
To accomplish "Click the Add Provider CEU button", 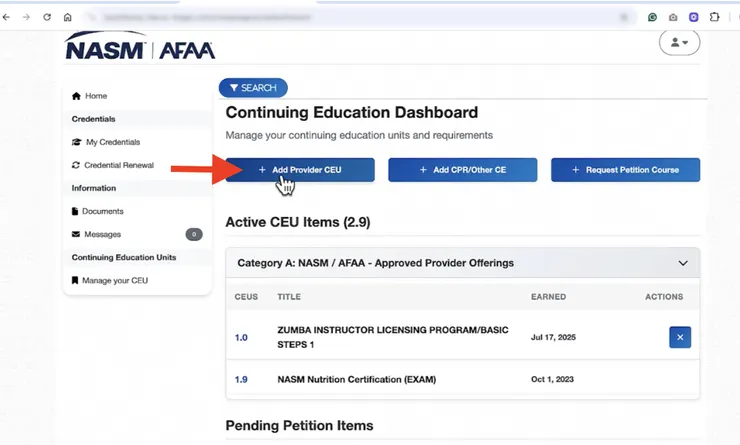I will tap(300, 170).
